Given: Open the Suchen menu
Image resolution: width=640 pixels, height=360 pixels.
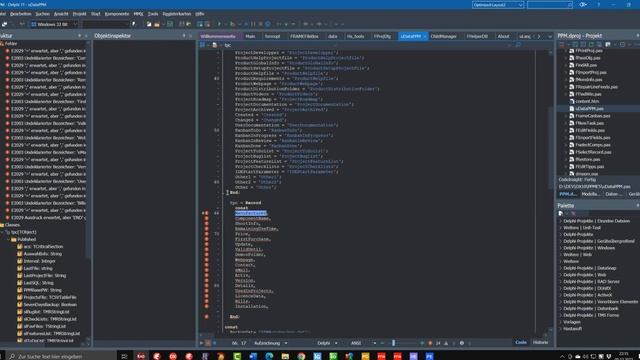Looking at the screenshot, I should tap(42, 14).
